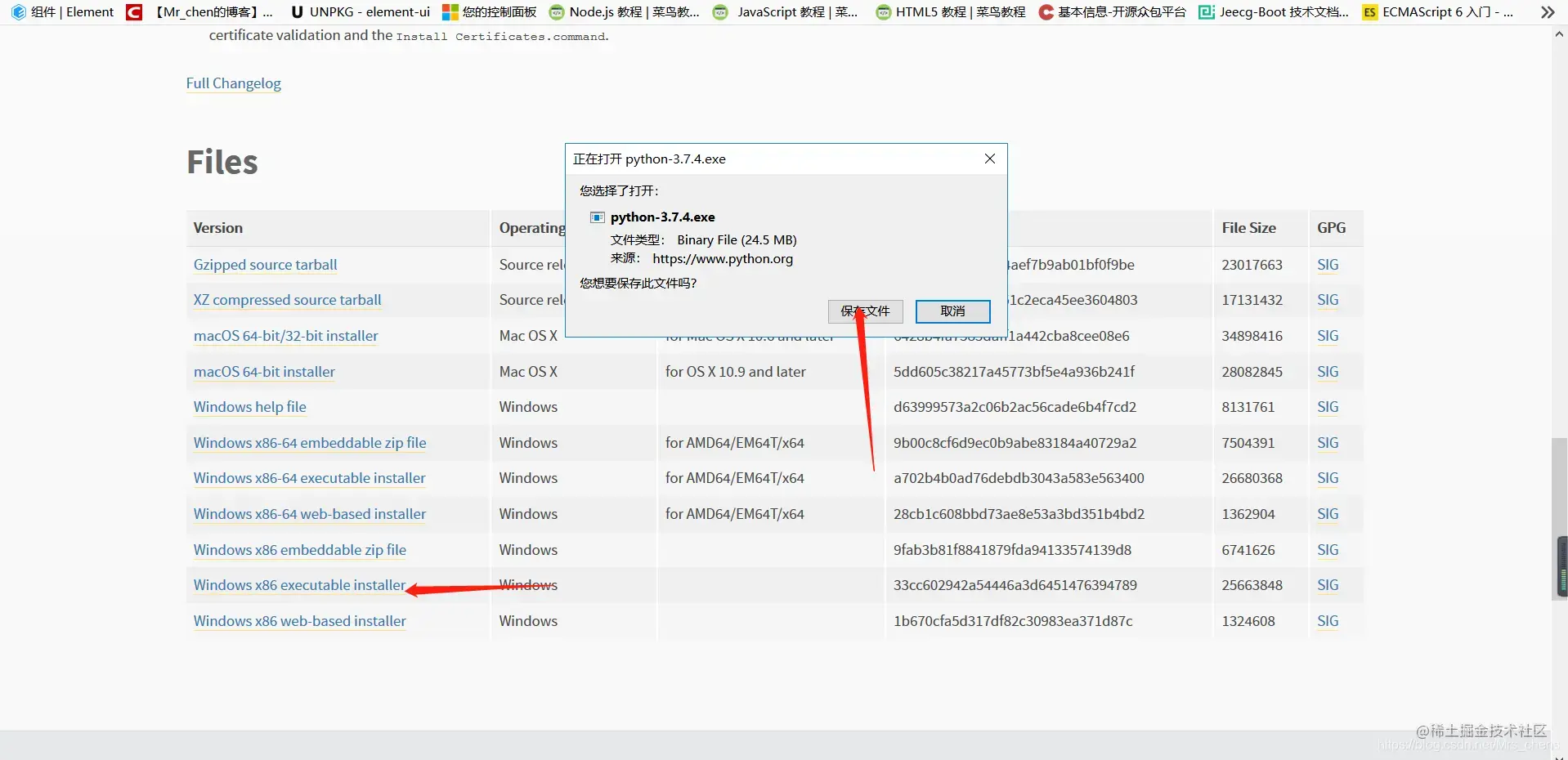Open the 您的控制面板 bookmark
Screen dimensions: 1568x760
490,12
